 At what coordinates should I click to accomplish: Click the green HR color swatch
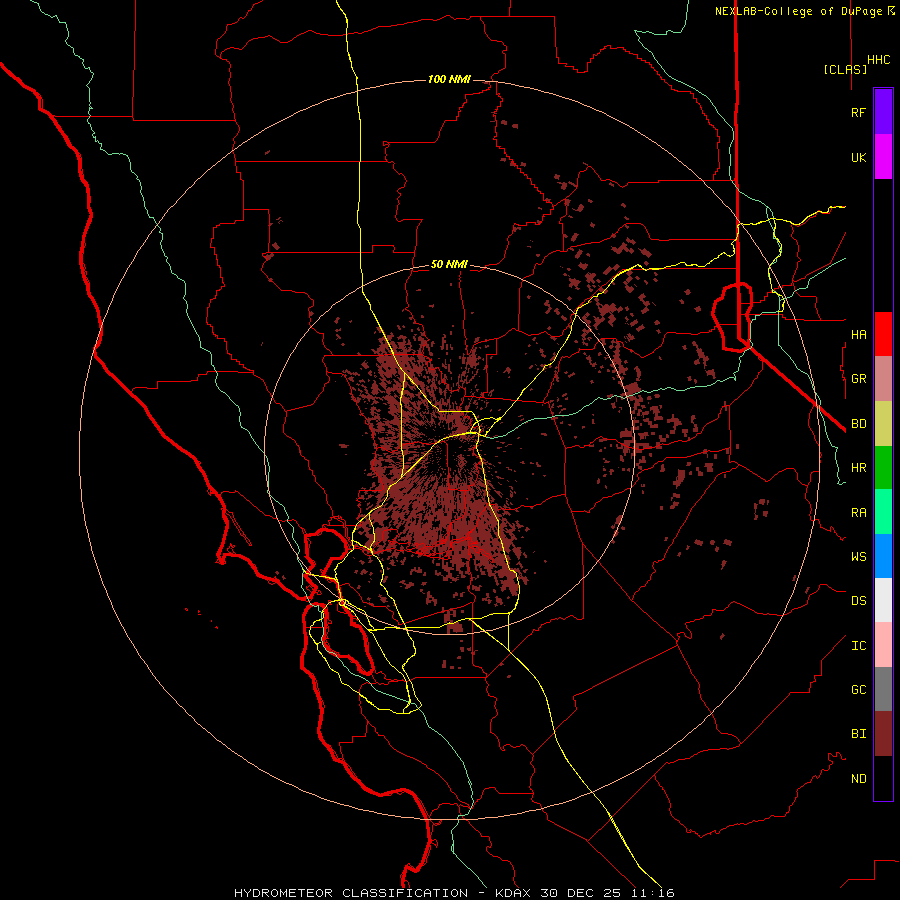[x=883, y=468]
